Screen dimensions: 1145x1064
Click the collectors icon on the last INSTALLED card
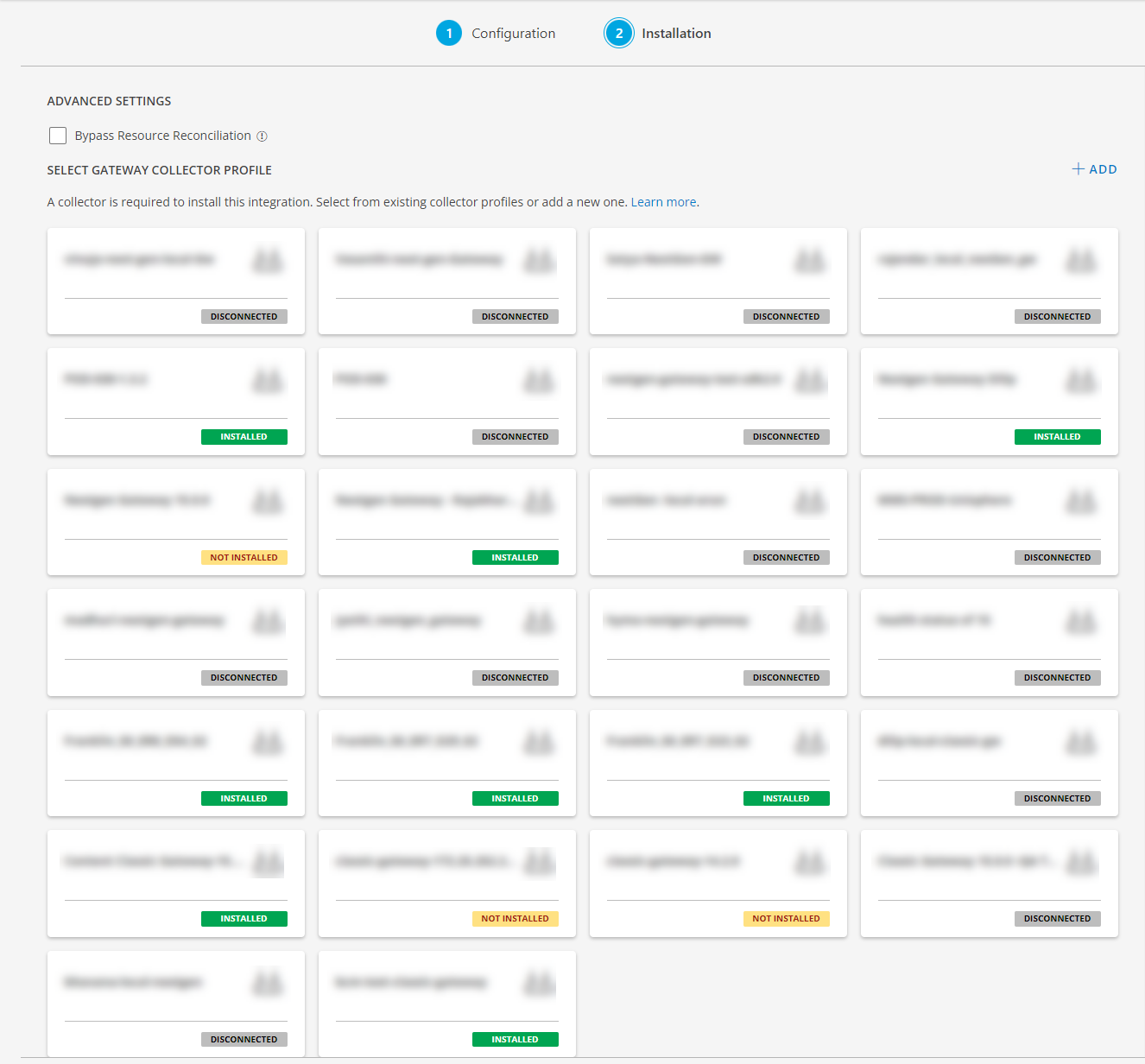coord(539,982)
